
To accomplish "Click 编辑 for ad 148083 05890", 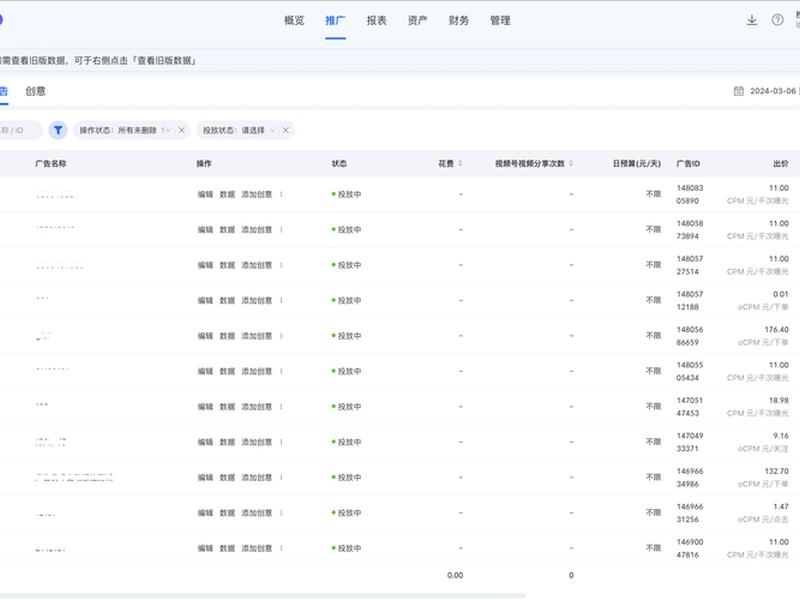I will point(205,194).
